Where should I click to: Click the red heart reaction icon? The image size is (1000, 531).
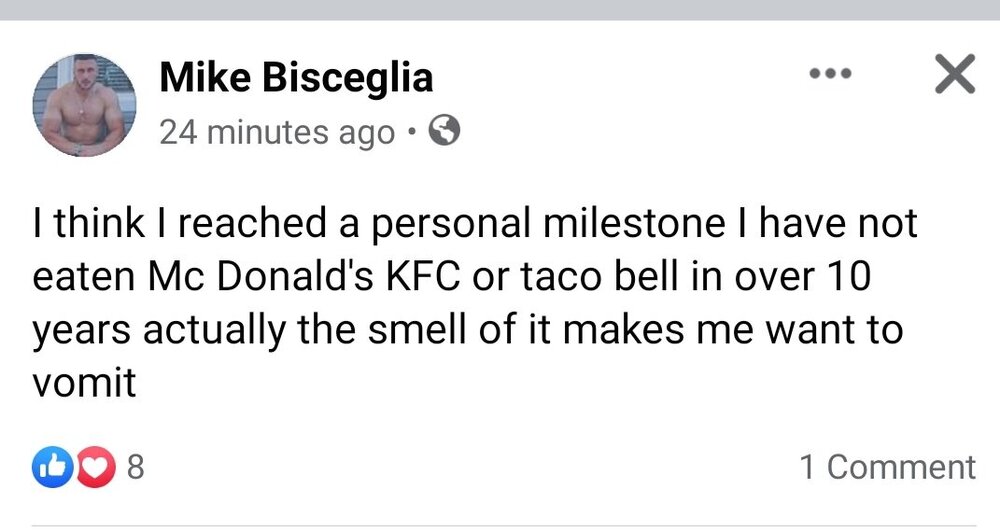tap(95, 467)
